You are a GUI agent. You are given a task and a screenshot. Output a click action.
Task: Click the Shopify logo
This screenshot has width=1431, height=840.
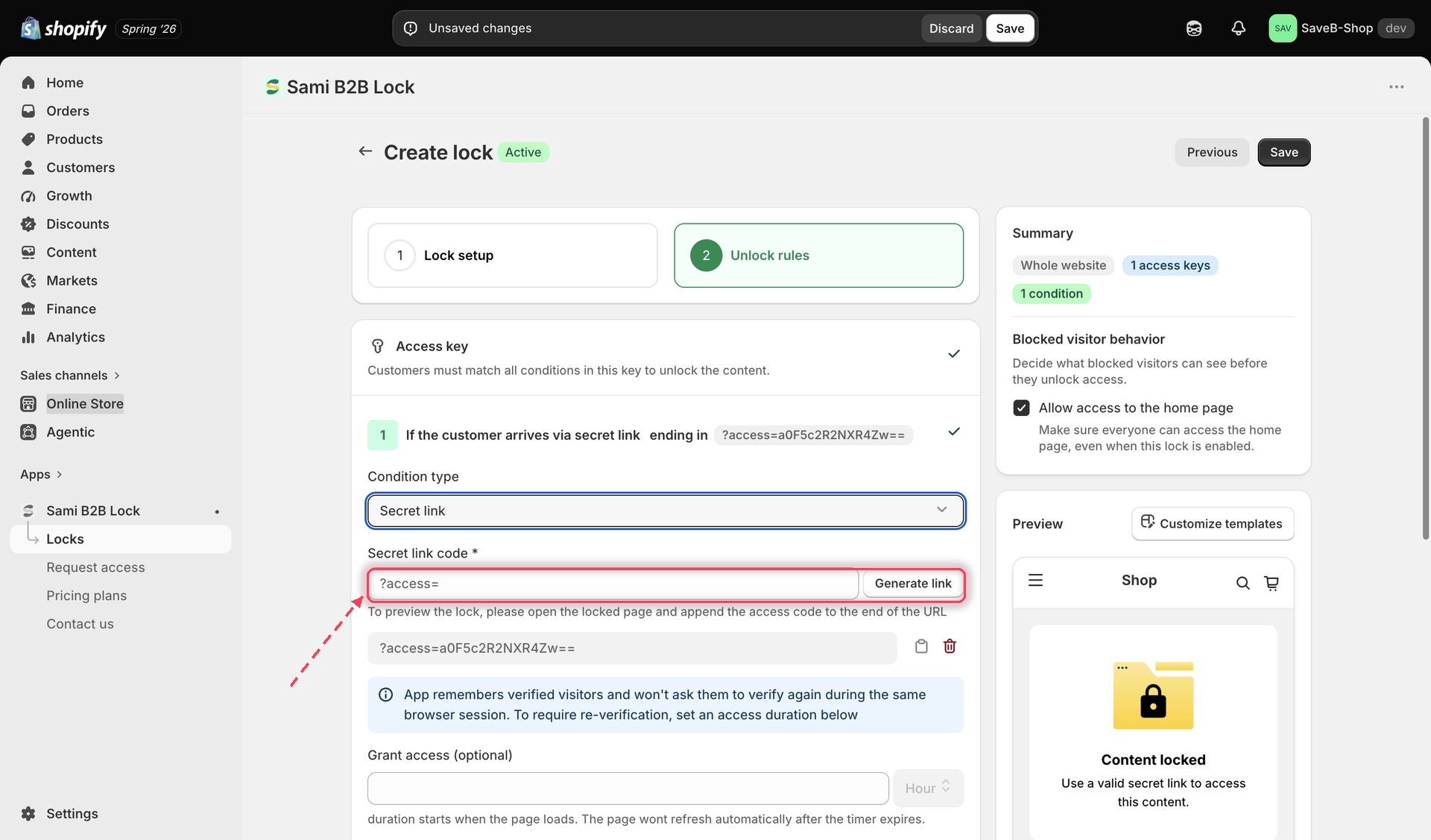(x=63, y=28)
